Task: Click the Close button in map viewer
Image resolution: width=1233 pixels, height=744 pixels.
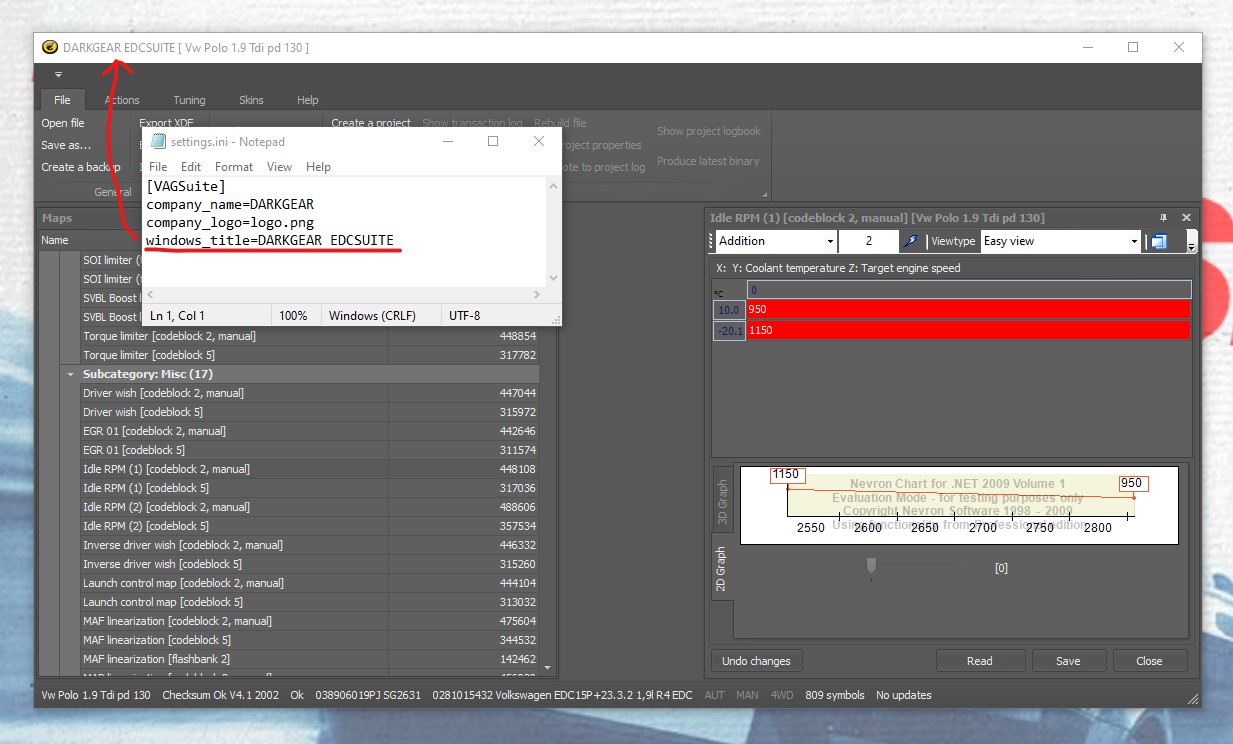Action: (1149, 661)
